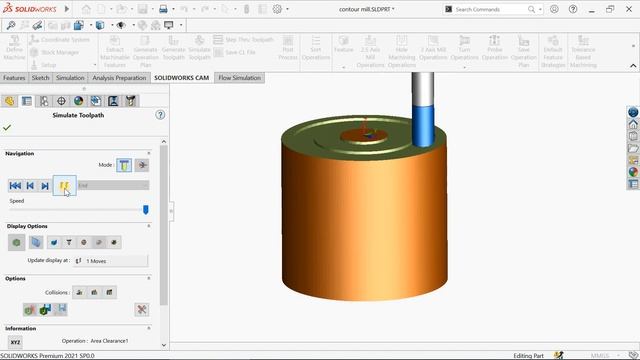Open PropertyManager tab icon

tap(27, 101)
